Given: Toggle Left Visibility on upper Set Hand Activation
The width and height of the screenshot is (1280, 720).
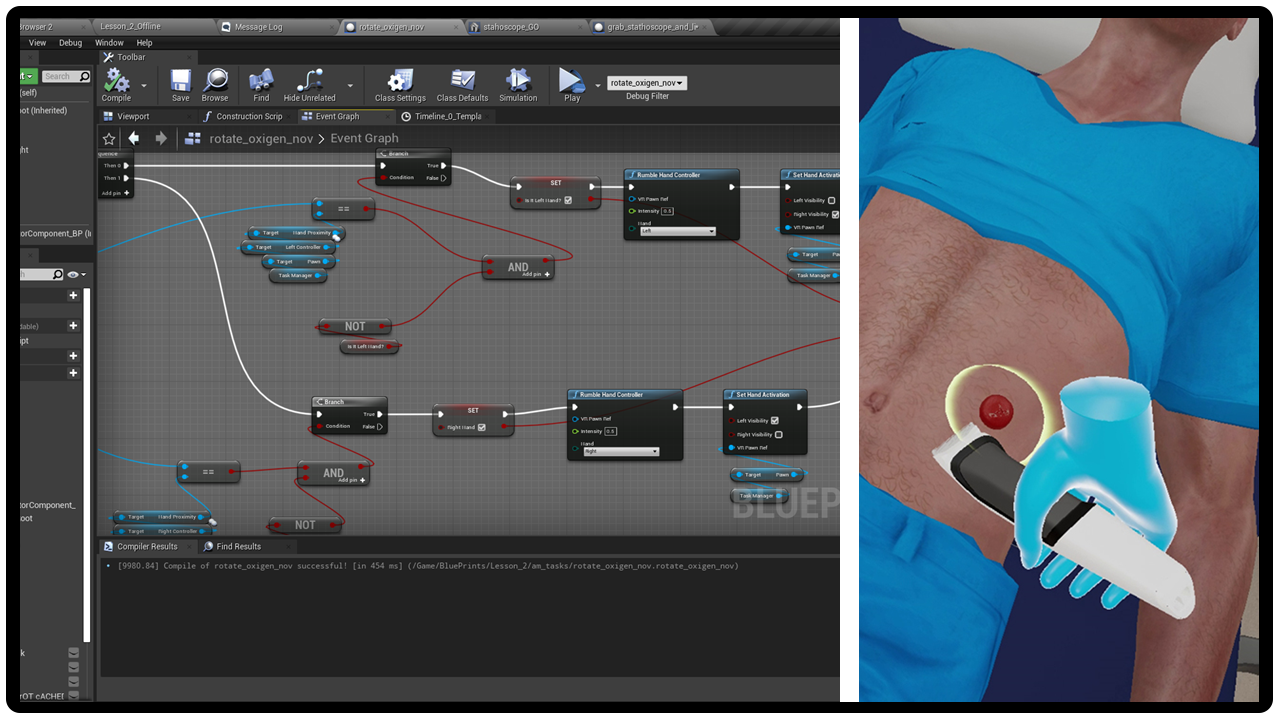Looking at the screenshot, I should (831, 200).
